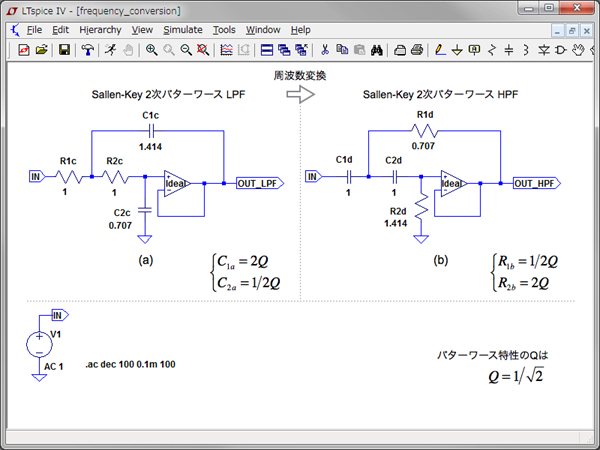Screen dimensions: 600x450
Task: Select the Ground symbol tool
Action: click(x=457, y=49)
